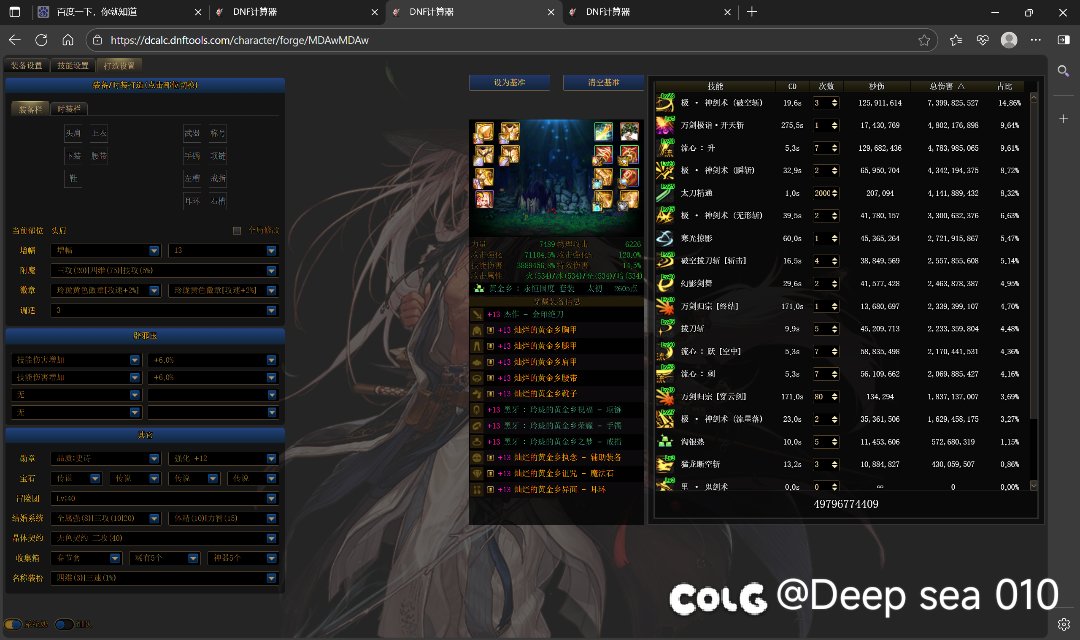Screen dimensions: 1080x640
Task: Switch to the 技能设置 tab
Action: click(73, 65)
